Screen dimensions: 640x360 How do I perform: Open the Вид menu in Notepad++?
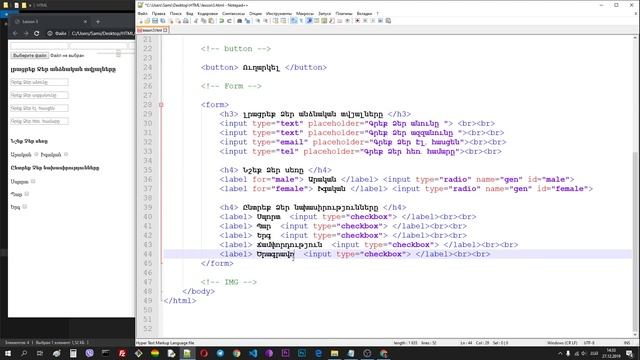pos(190,13)
